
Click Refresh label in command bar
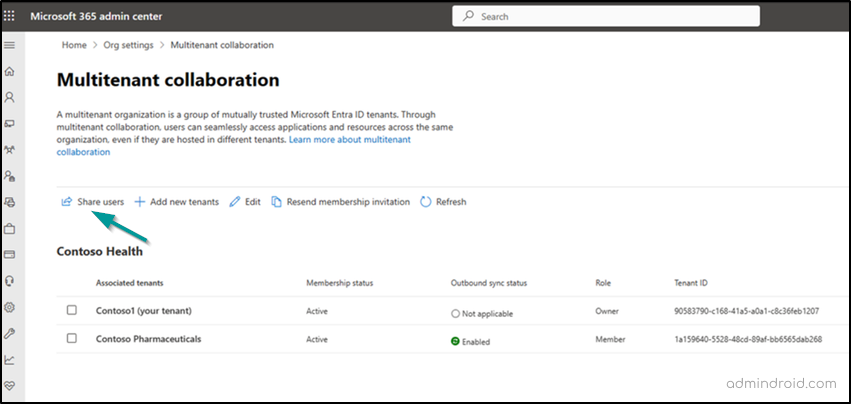(x=451, y=202)
